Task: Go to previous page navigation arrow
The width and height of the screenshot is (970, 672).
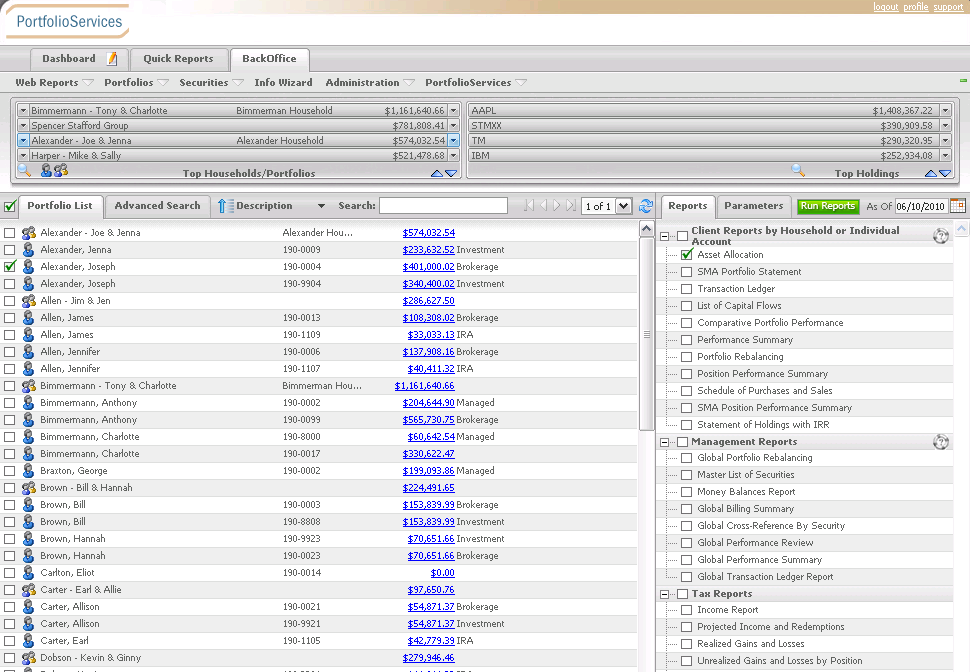Action: pyautogui.click(x=543, y=205)
